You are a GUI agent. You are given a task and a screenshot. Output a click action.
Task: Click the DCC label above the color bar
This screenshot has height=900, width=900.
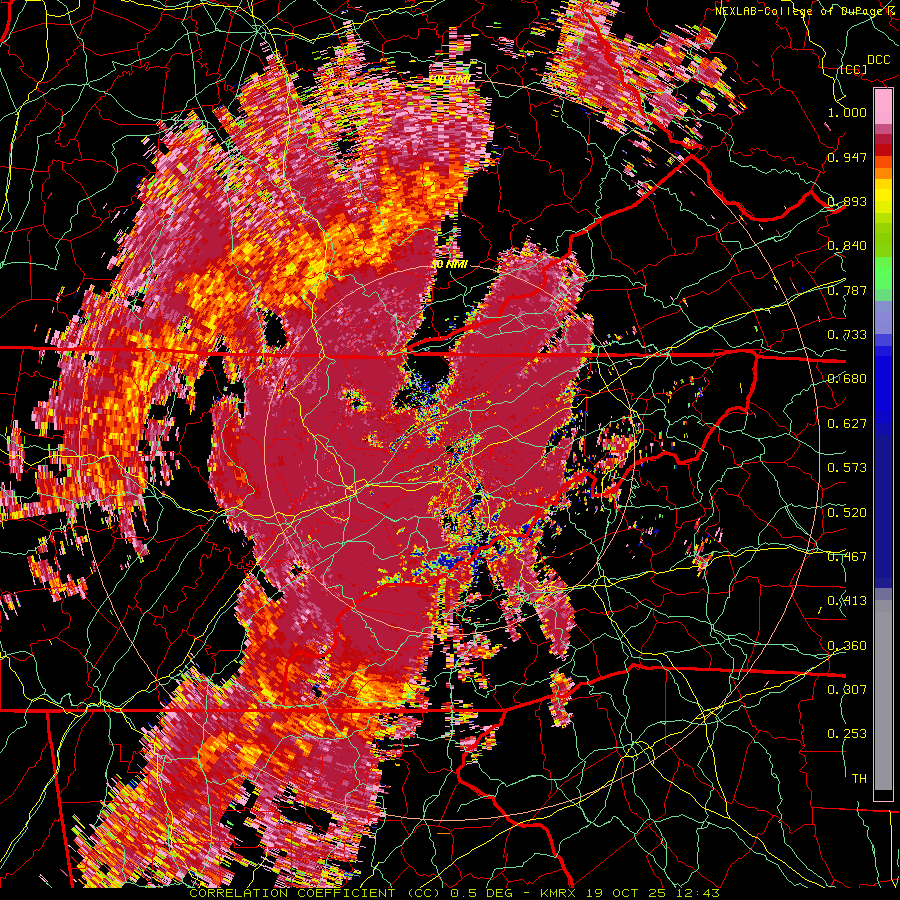coord(879,60)
